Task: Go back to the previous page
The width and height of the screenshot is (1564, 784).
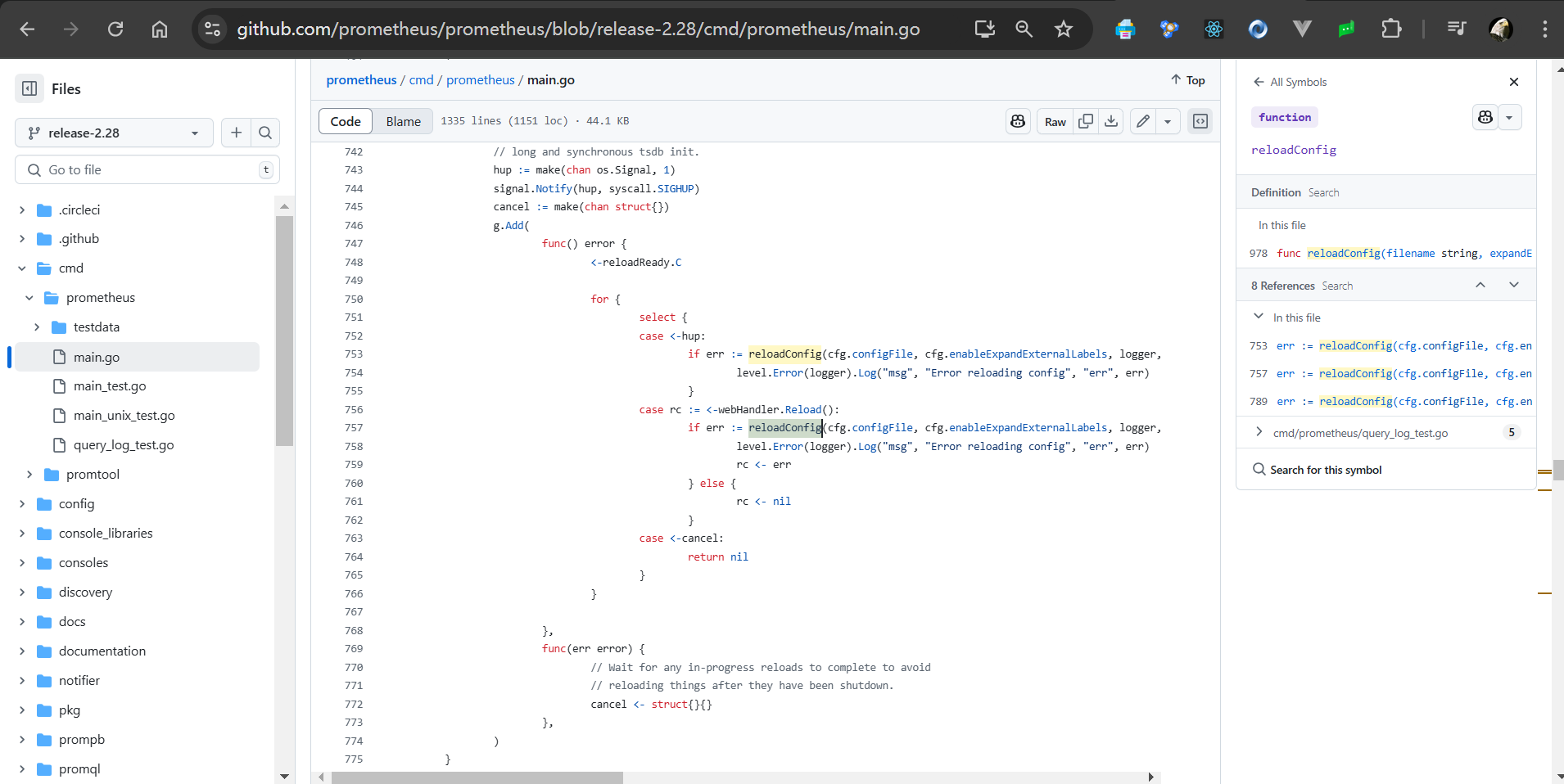Action: [x=27, y=29]
